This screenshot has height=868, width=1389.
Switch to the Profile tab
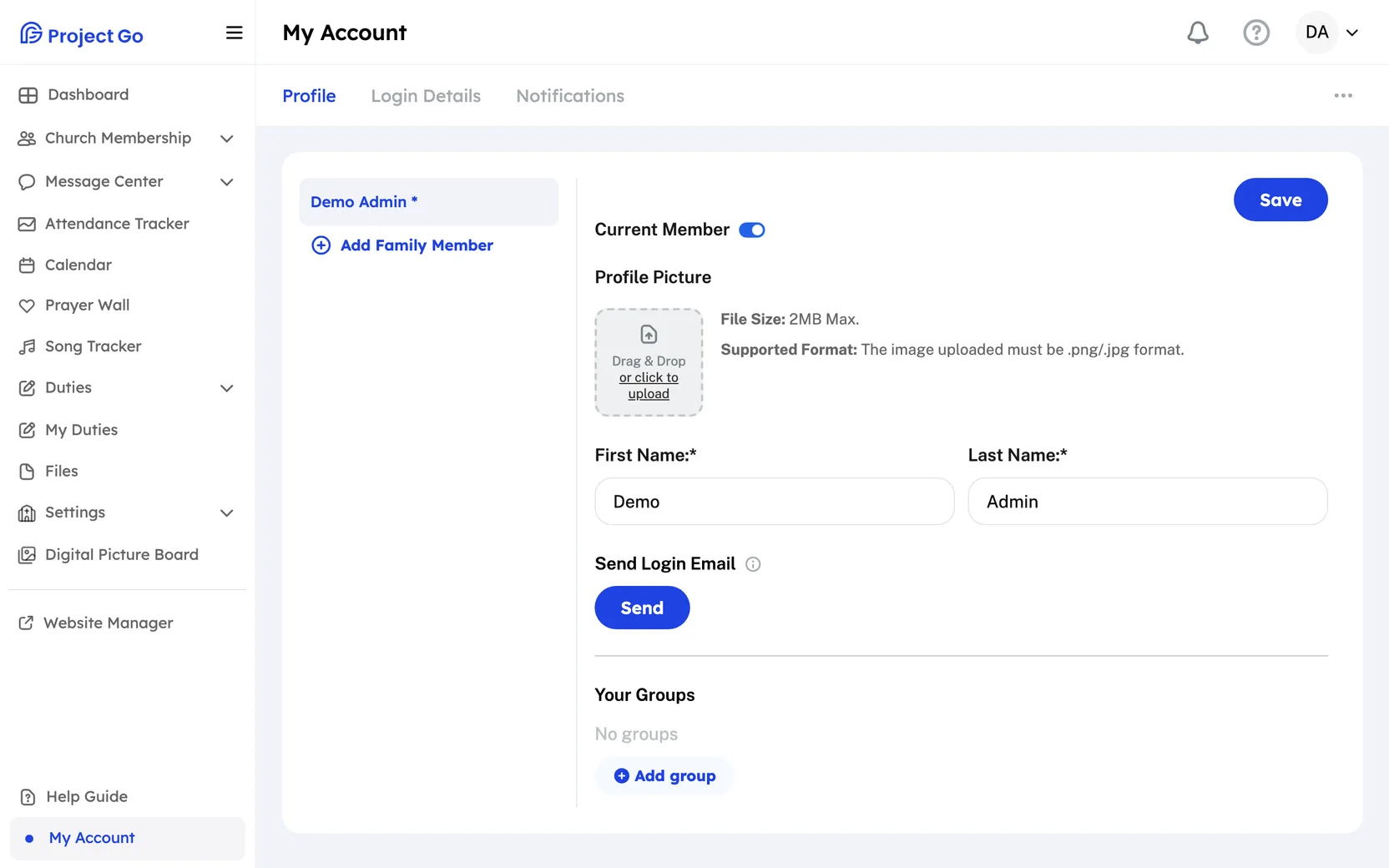coord(309,96)
